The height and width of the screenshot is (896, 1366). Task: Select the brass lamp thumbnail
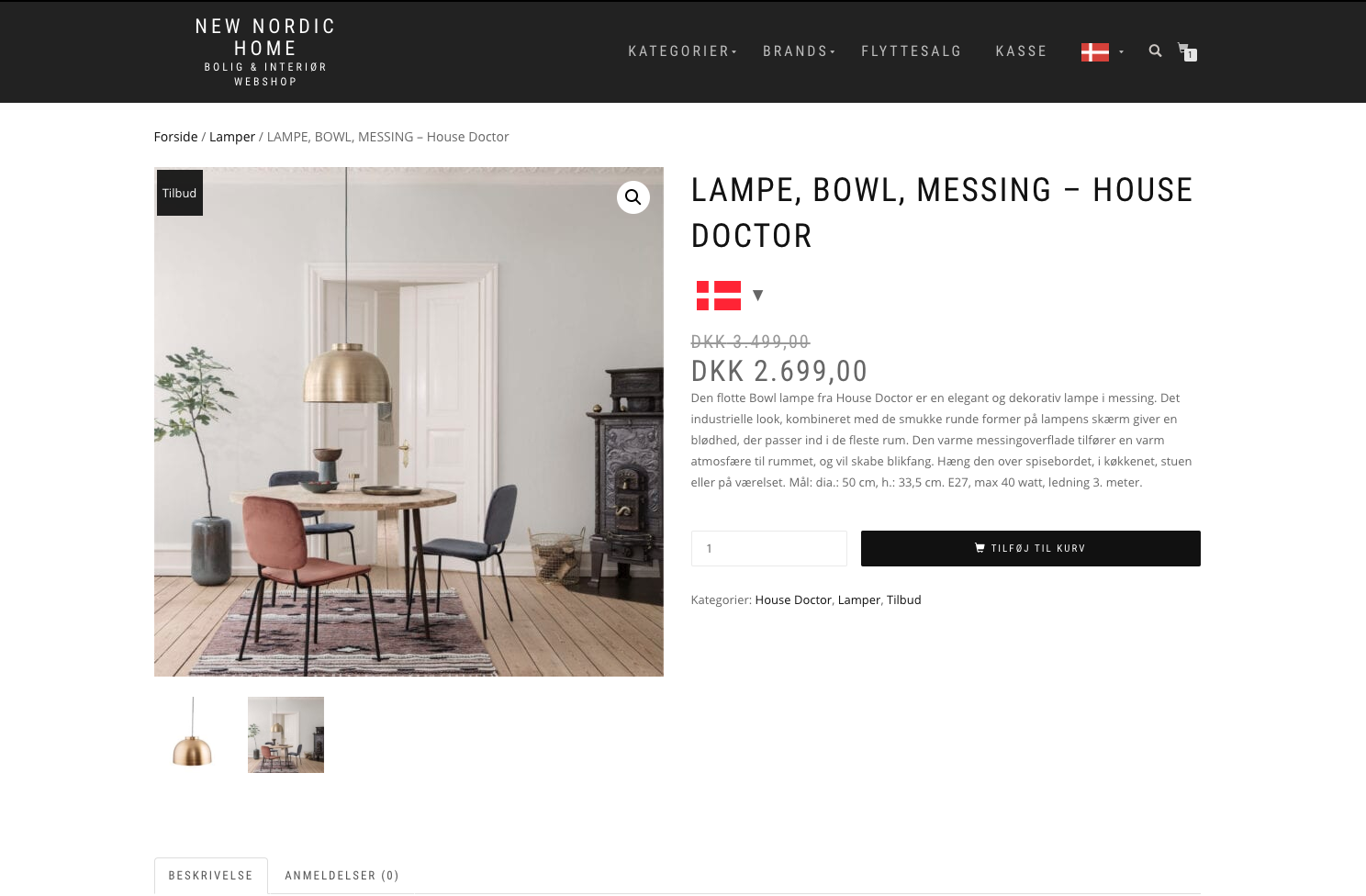(x=192, y=734)
